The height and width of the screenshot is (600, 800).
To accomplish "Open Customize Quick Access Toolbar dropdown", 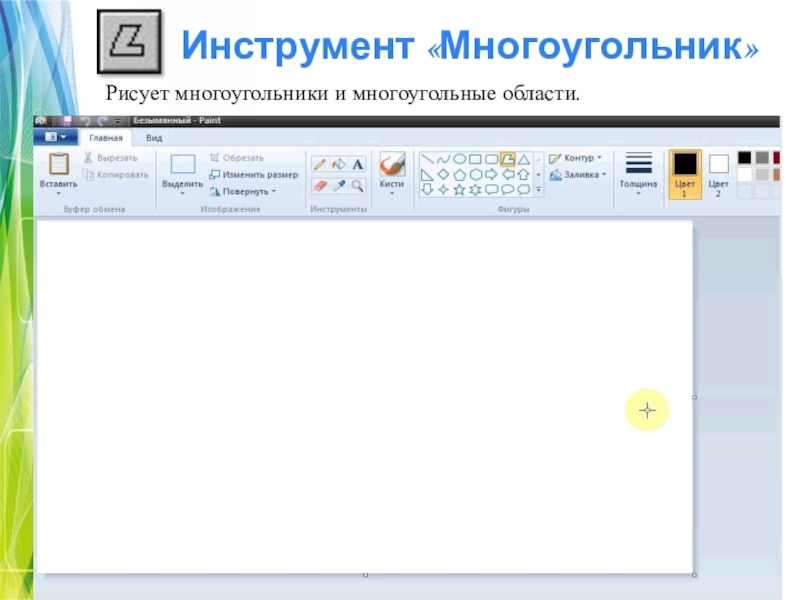I will (x=117, y=121).
